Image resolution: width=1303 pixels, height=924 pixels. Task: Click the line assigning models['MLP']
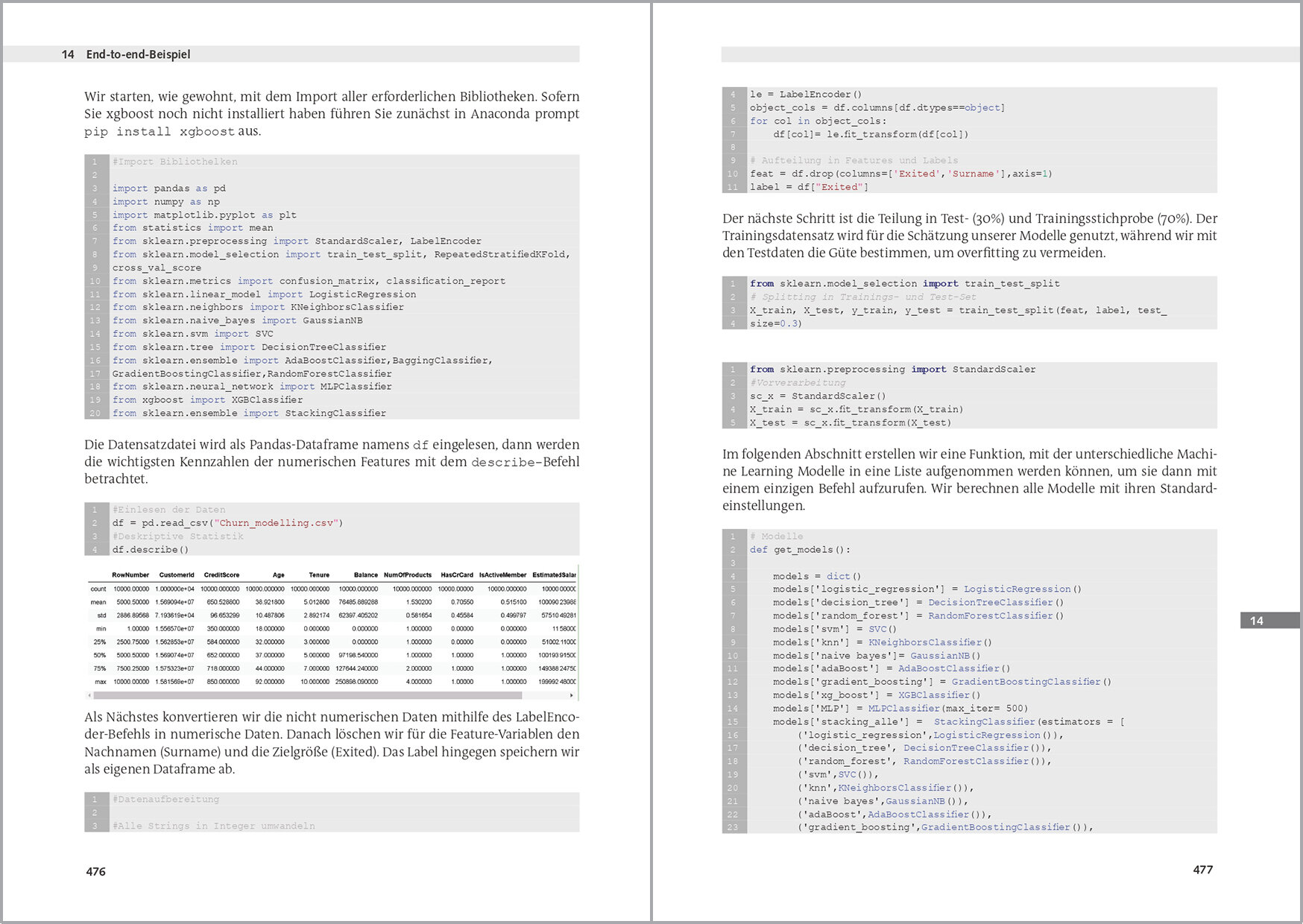[x=900, y=709]
